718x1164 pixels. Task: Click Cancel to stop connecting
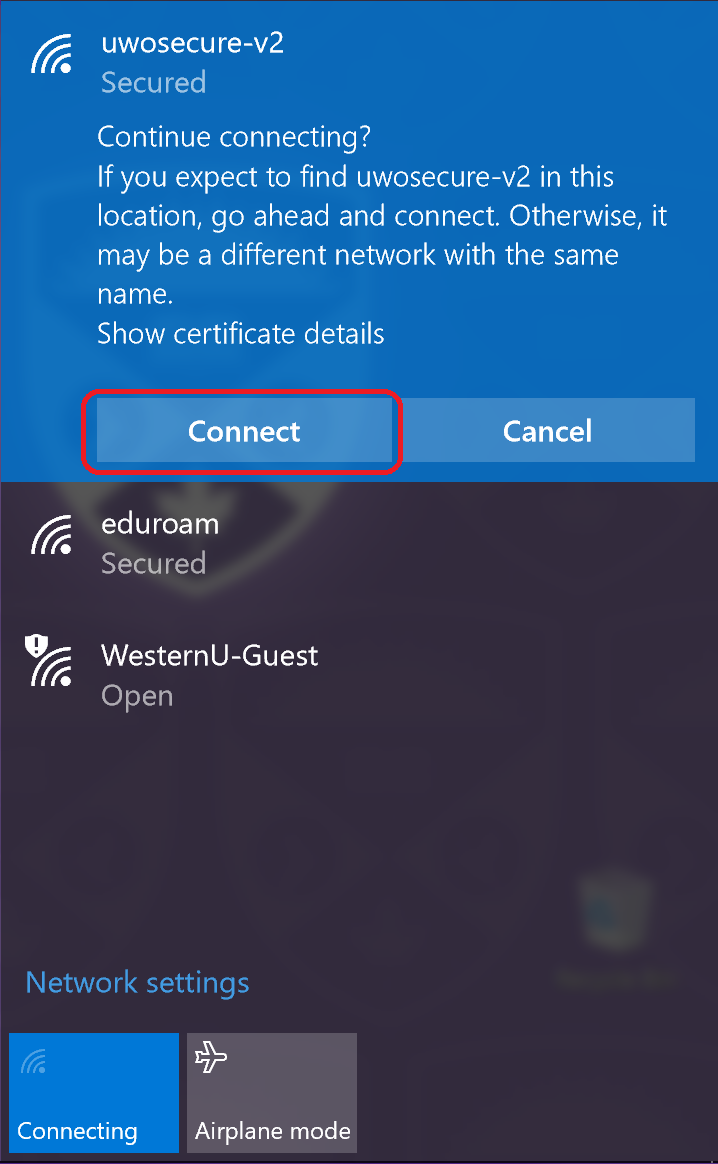[548, 431]
